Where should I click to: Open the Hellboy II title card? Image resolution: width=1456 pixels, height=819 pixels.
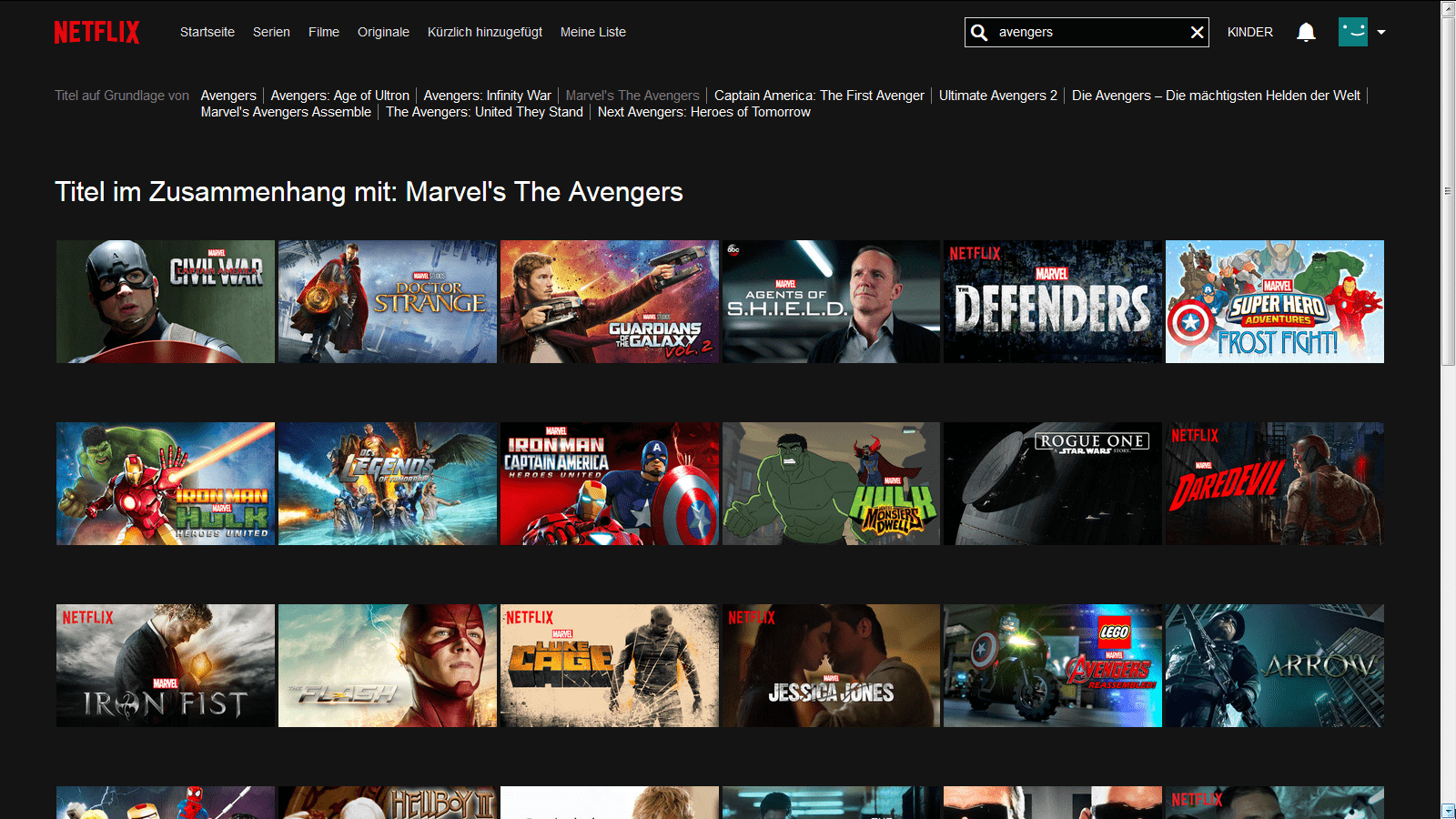pos(388,803)
